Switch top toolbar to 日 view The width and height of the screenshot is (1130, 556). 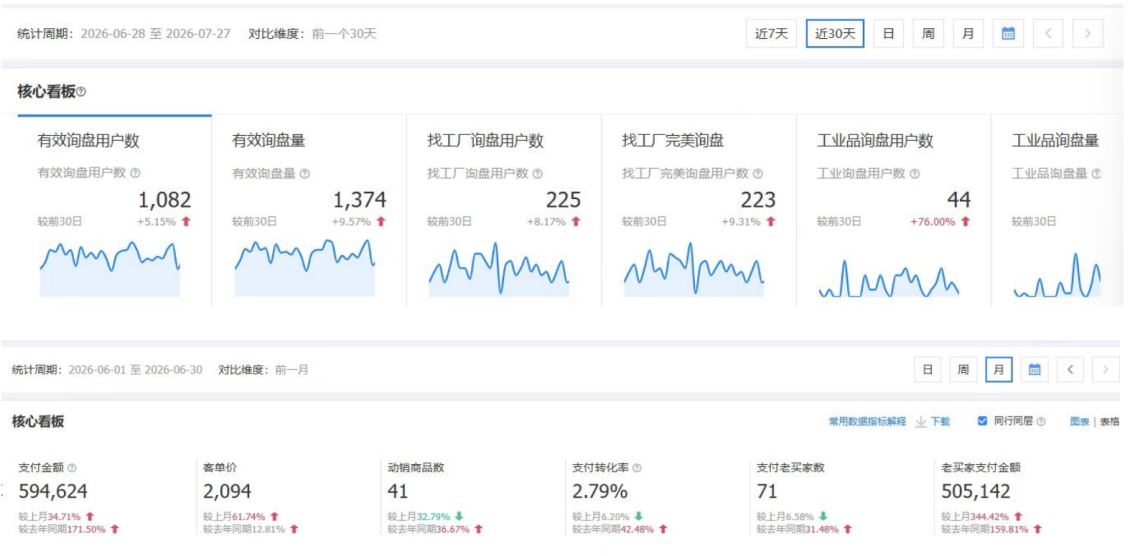coord(889,33)
